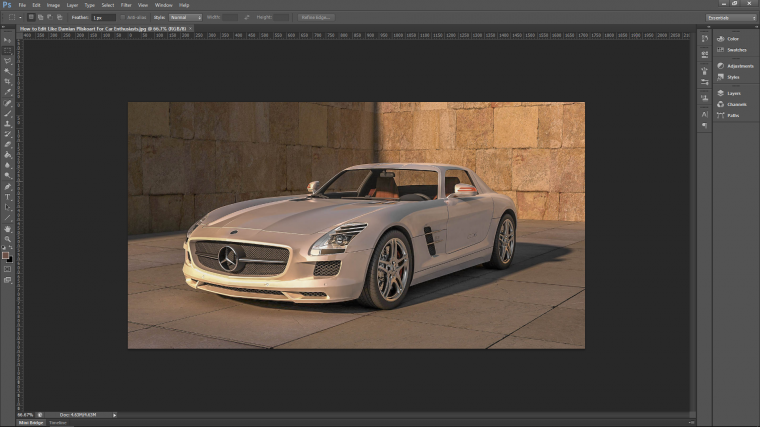Select the Type tool
Screen dimensions: 760x427
[x=7, y=197]
